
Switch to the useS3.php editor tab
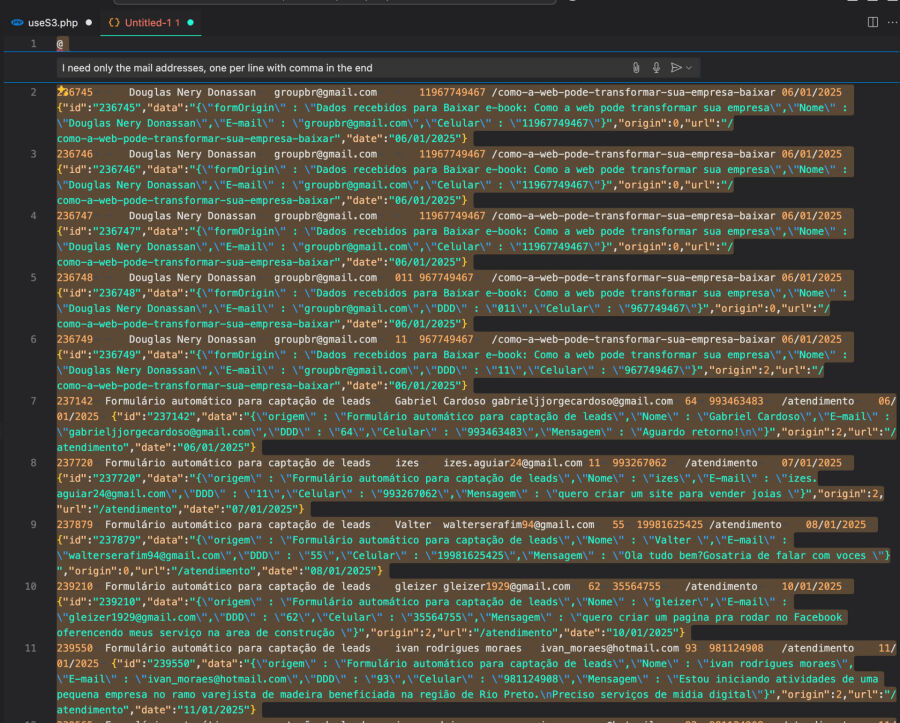tap(52, 23)
